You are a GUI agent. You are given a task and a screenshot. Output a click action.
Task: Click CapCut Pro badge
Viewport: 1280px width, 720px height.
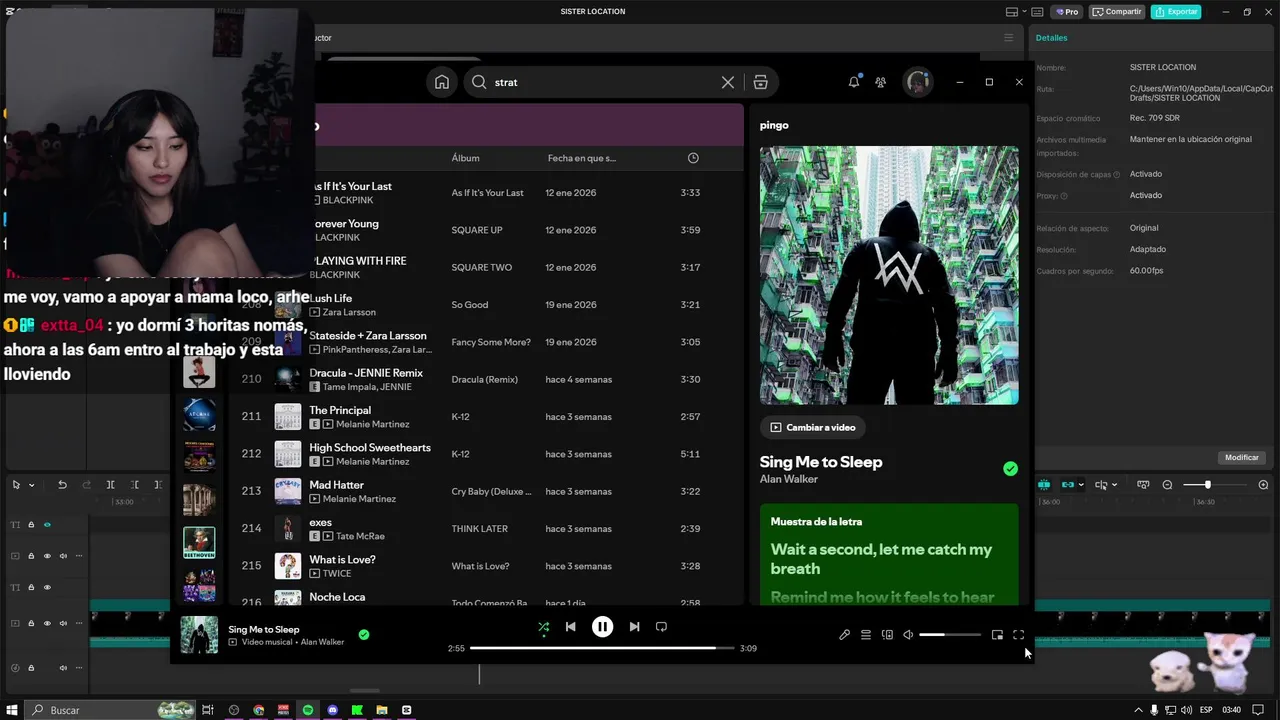click(1065, 12)
